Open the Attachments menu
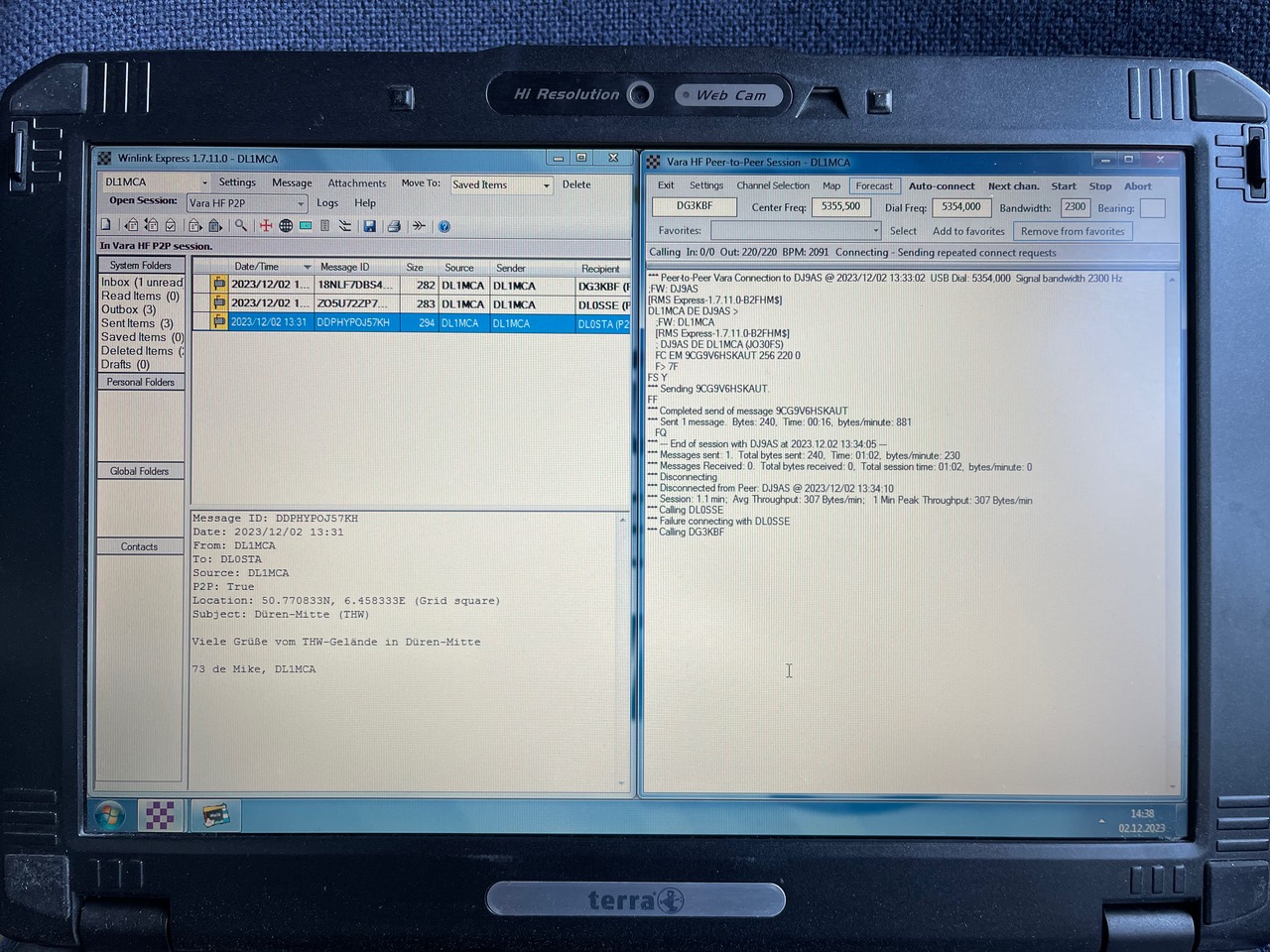Viewport: 1270px width, 952px height. [x=357, y=183]
